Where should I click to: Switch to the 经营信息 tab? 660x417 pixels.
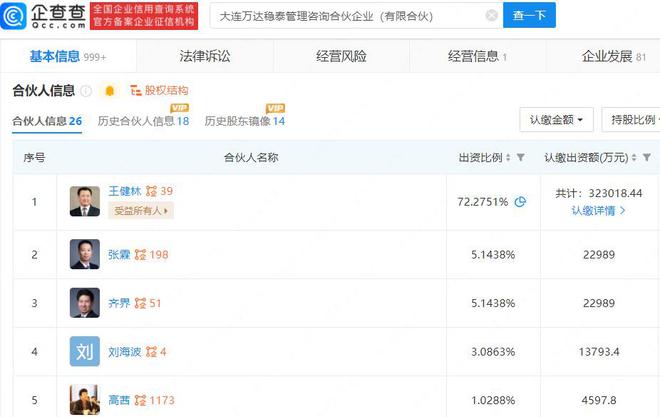[477, 56]
